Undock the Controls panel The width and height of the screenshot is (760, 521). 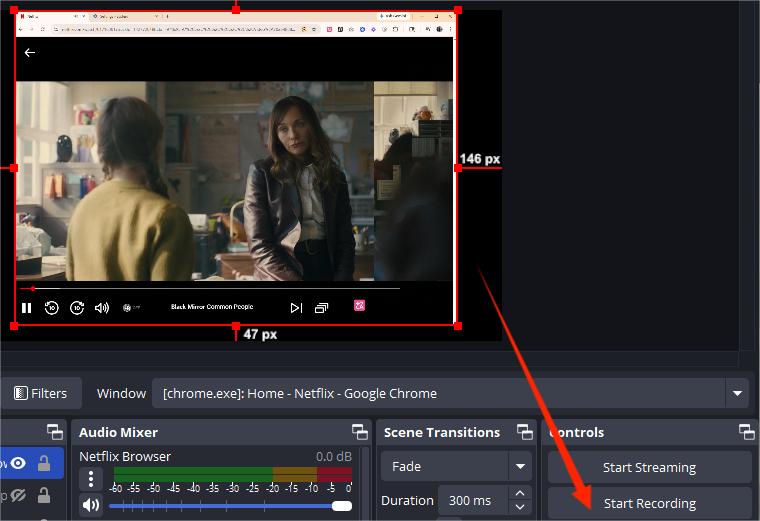point(746,432)
